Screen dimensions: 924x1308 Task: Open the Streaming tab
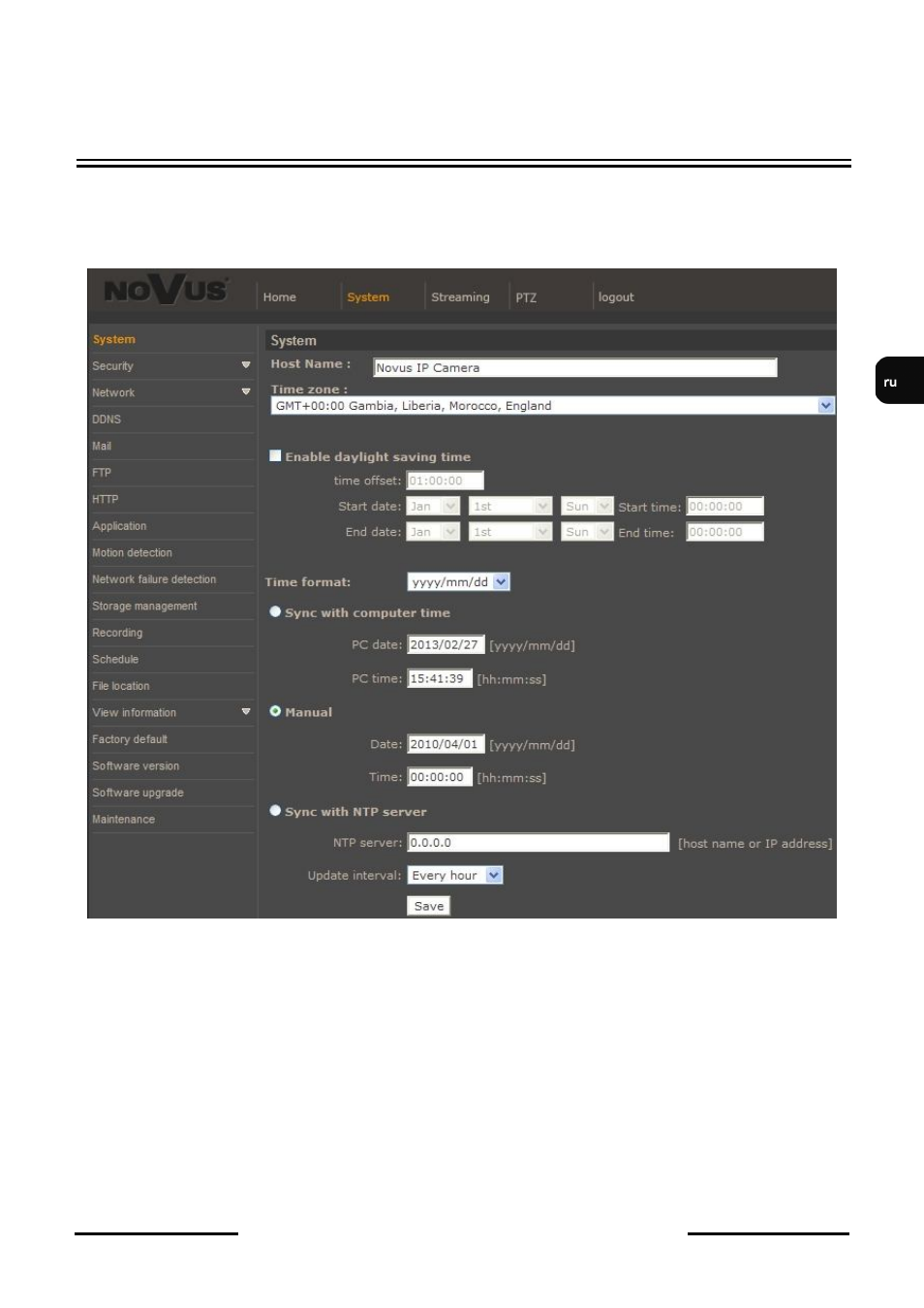coord(460,297)
